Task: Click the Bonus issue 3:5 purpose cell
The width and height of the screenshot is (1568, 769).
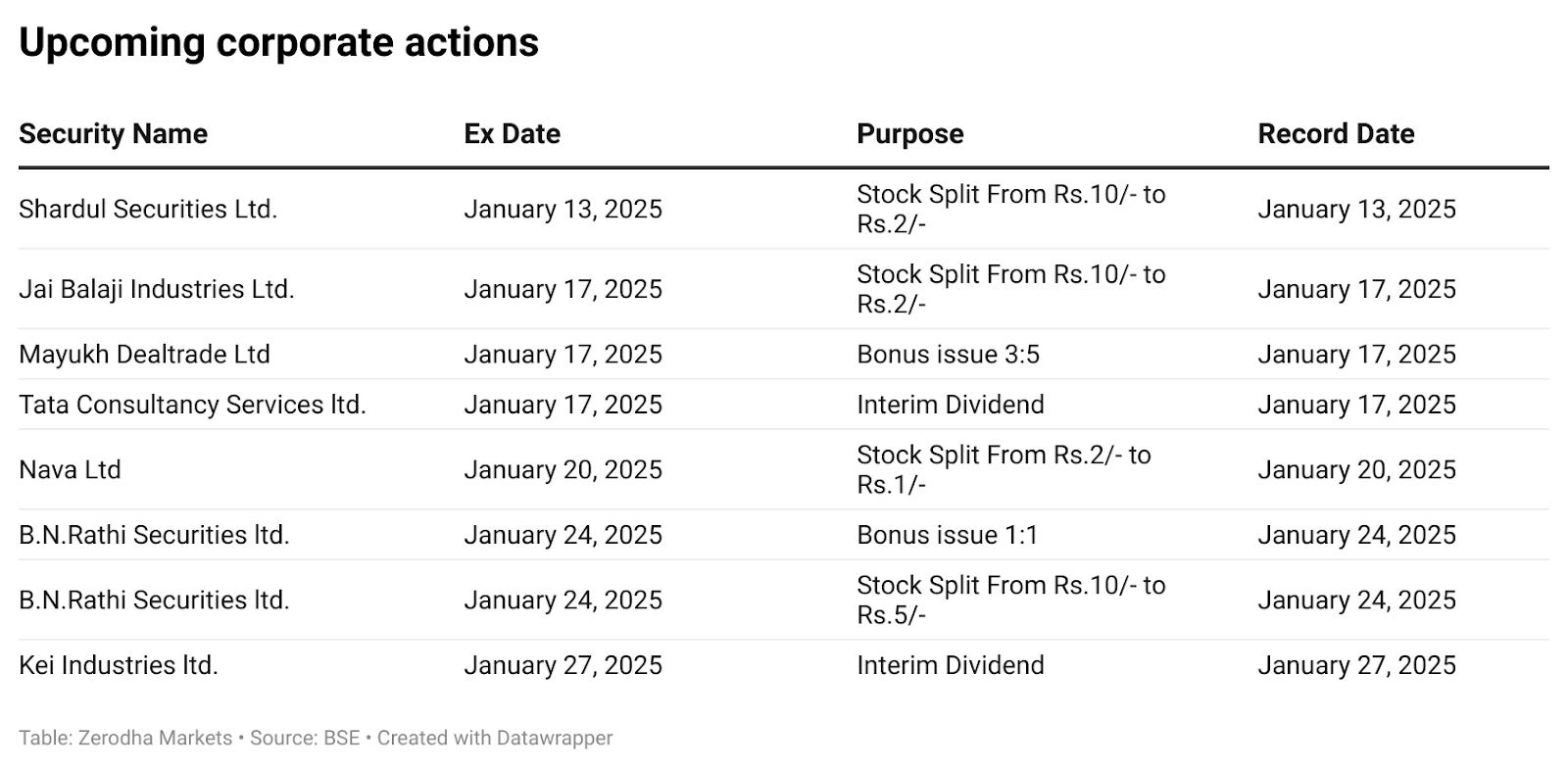Action: 948,354
